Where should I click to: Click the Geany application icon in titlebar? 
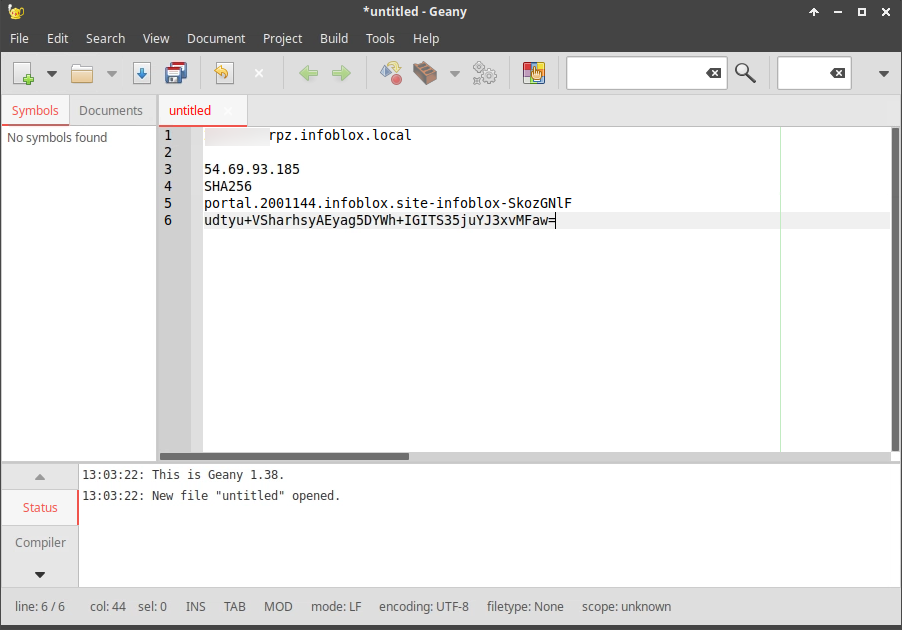(x=16, y=12)
